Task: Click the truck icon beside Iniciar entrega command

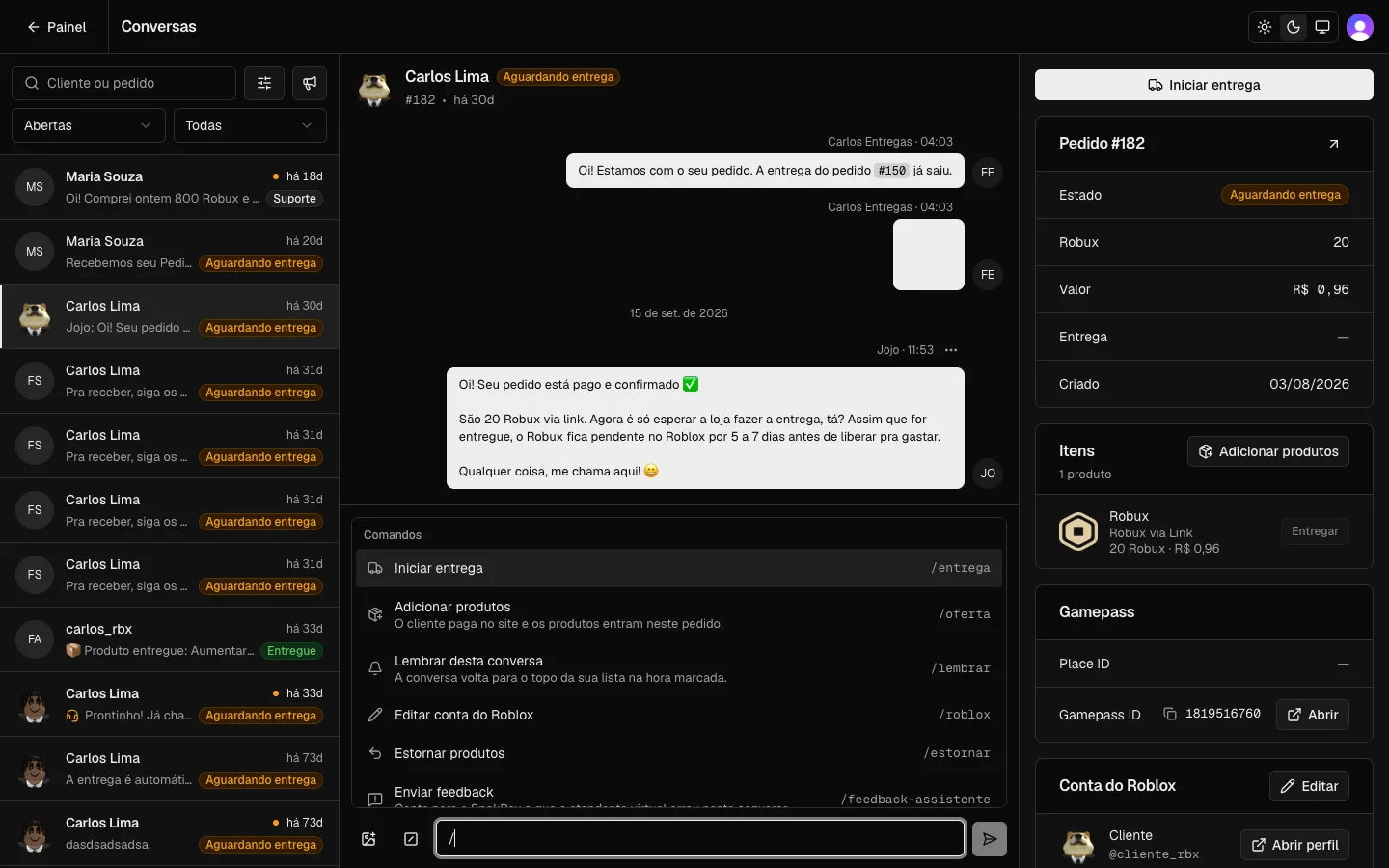Action: tap(375, 568)
